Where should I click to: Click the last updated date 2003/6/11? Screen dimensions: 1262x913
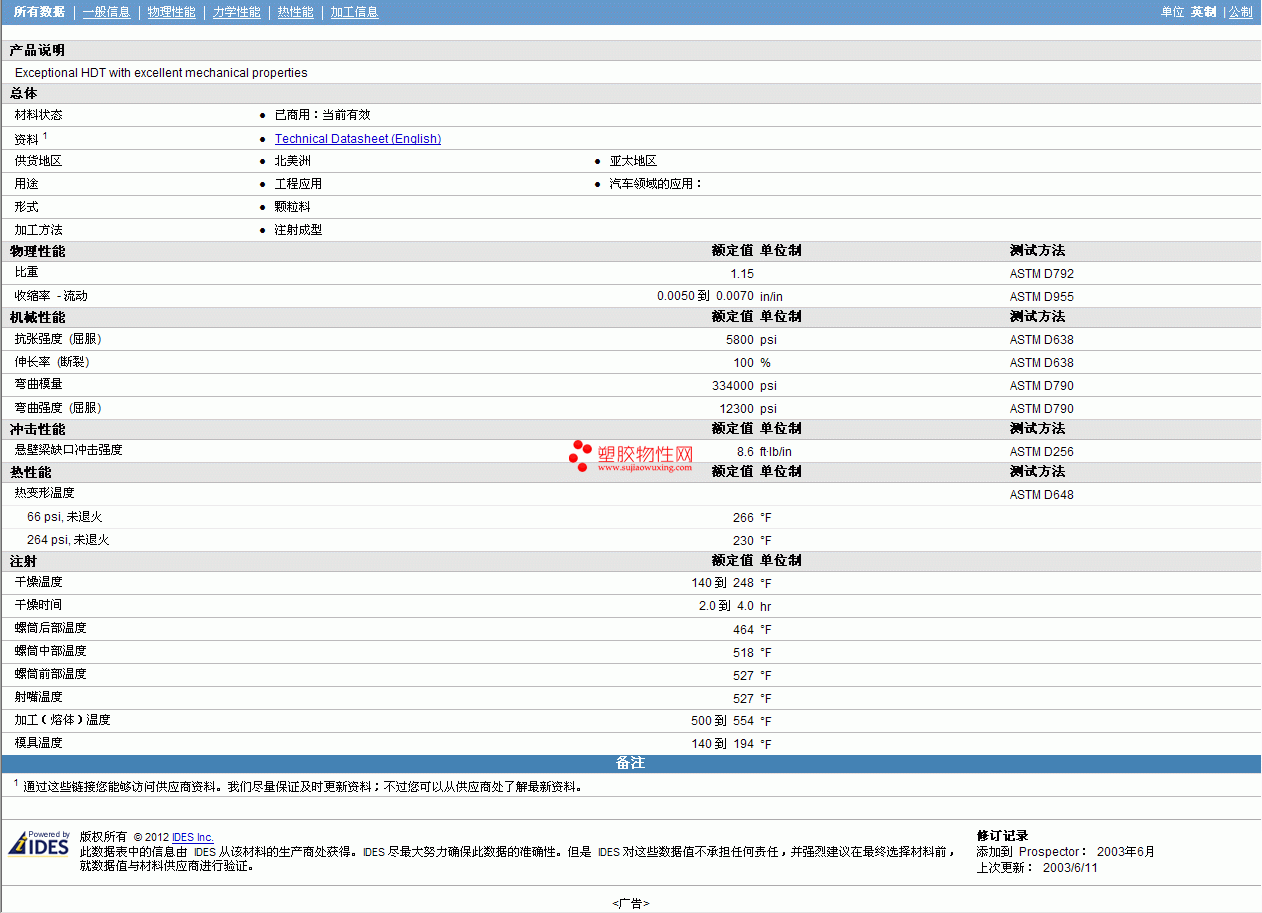(x=1070, y=868)
